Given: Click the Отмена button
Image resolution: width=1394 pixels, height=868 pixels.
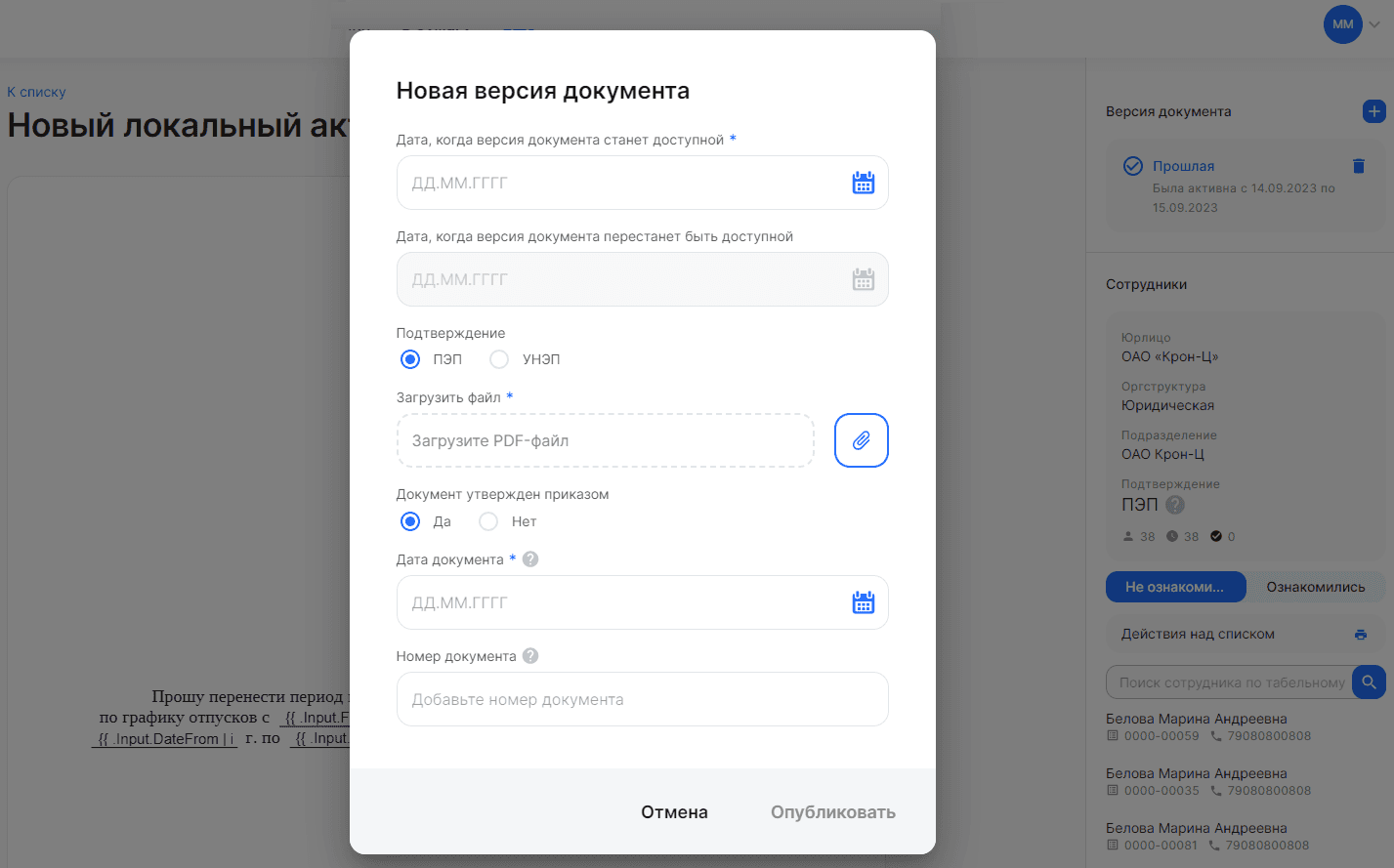Looking at the screenshot, I should click(x=674, y=812).
